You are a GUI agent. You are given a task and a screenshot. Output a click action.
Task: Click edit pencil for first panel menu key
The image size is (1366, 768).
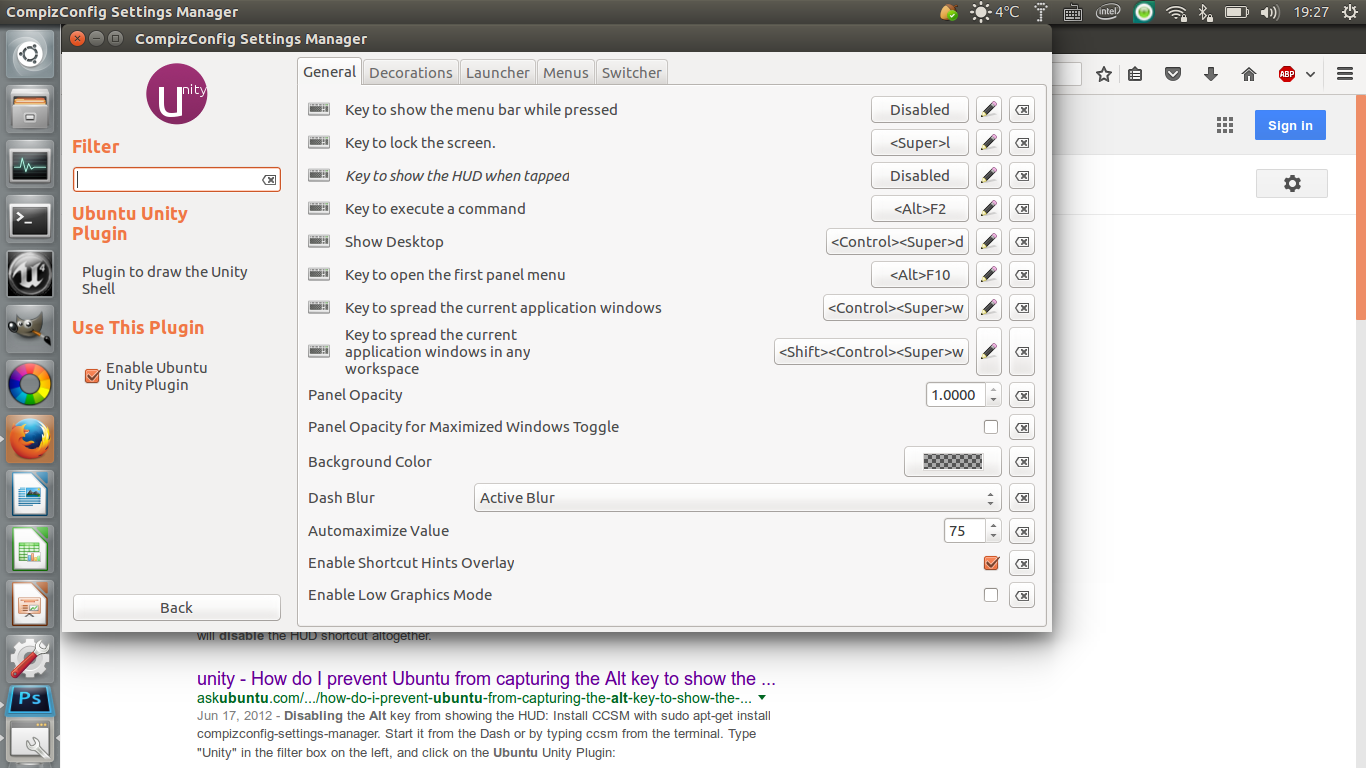tap(988, 275)
